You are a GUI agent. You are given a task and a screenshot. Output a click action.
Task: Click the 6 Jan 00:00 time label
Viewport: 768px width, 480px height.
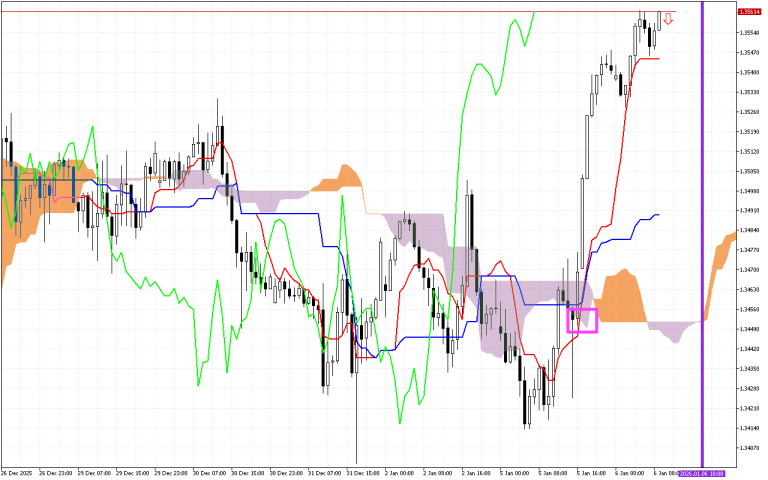(630, 474)
